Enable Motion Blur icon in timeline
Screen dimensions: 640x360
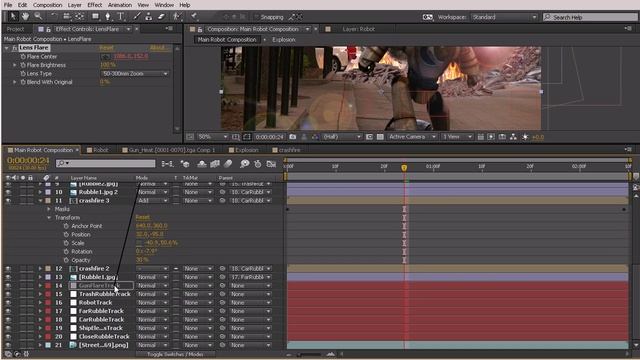click(228, 164)
